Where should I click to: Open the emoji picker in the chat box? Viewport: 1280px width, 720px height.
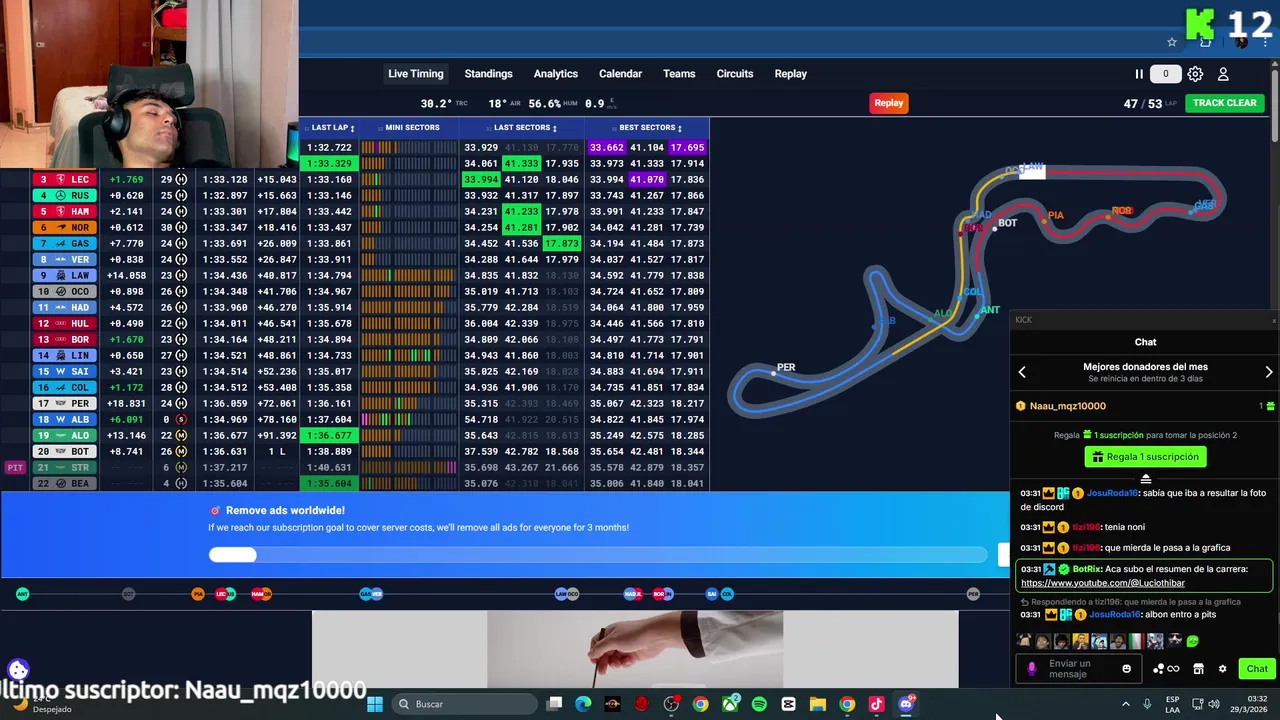click(x=1126, y=669)
